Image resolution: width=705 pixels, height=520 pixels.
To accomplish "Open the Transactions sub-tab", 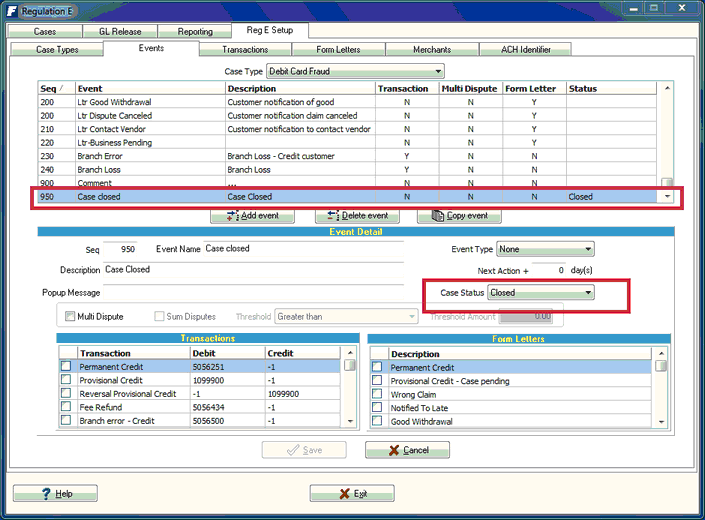I will (245, 49).
